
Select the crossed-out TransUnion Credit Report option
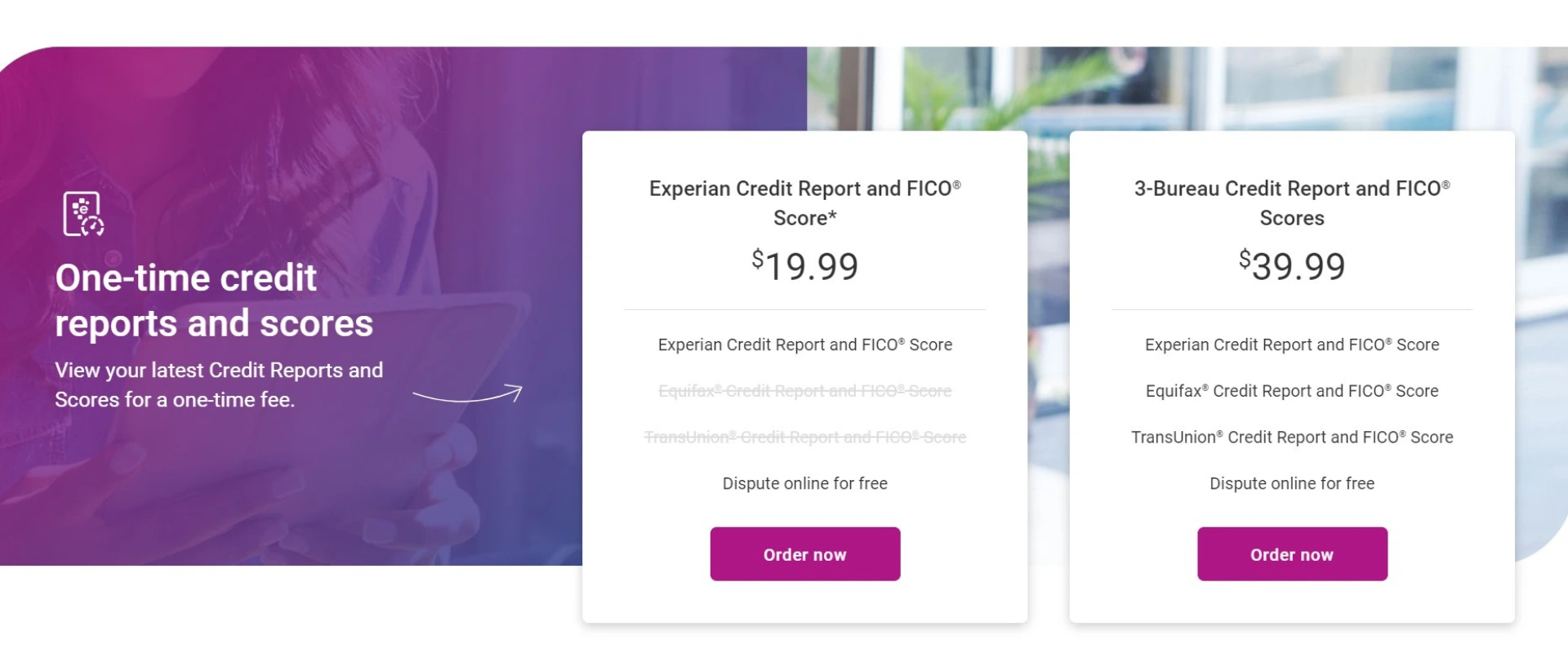(x=804, y=437)
